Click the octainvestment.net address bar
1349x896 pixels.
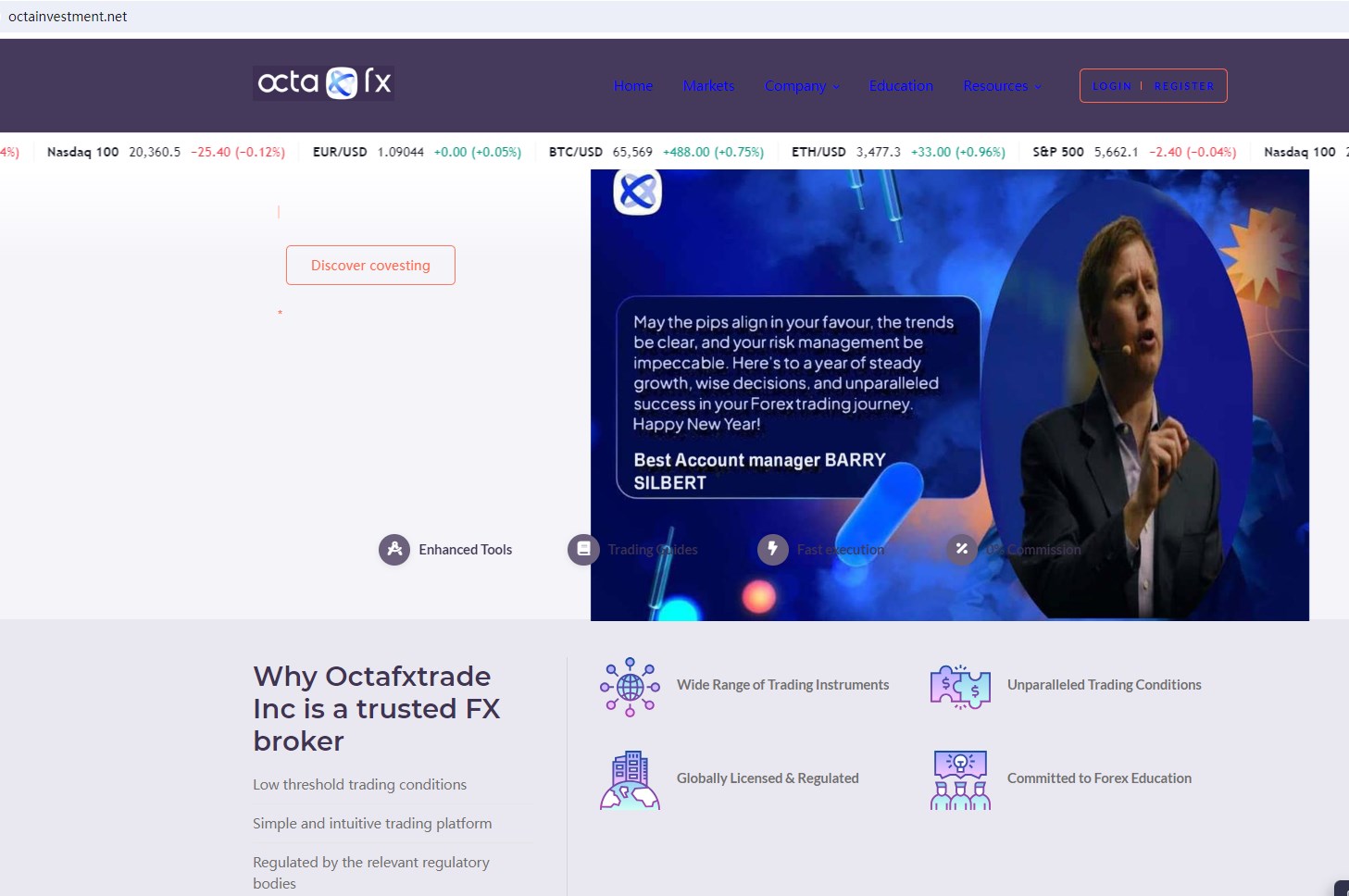coord(674,17)
